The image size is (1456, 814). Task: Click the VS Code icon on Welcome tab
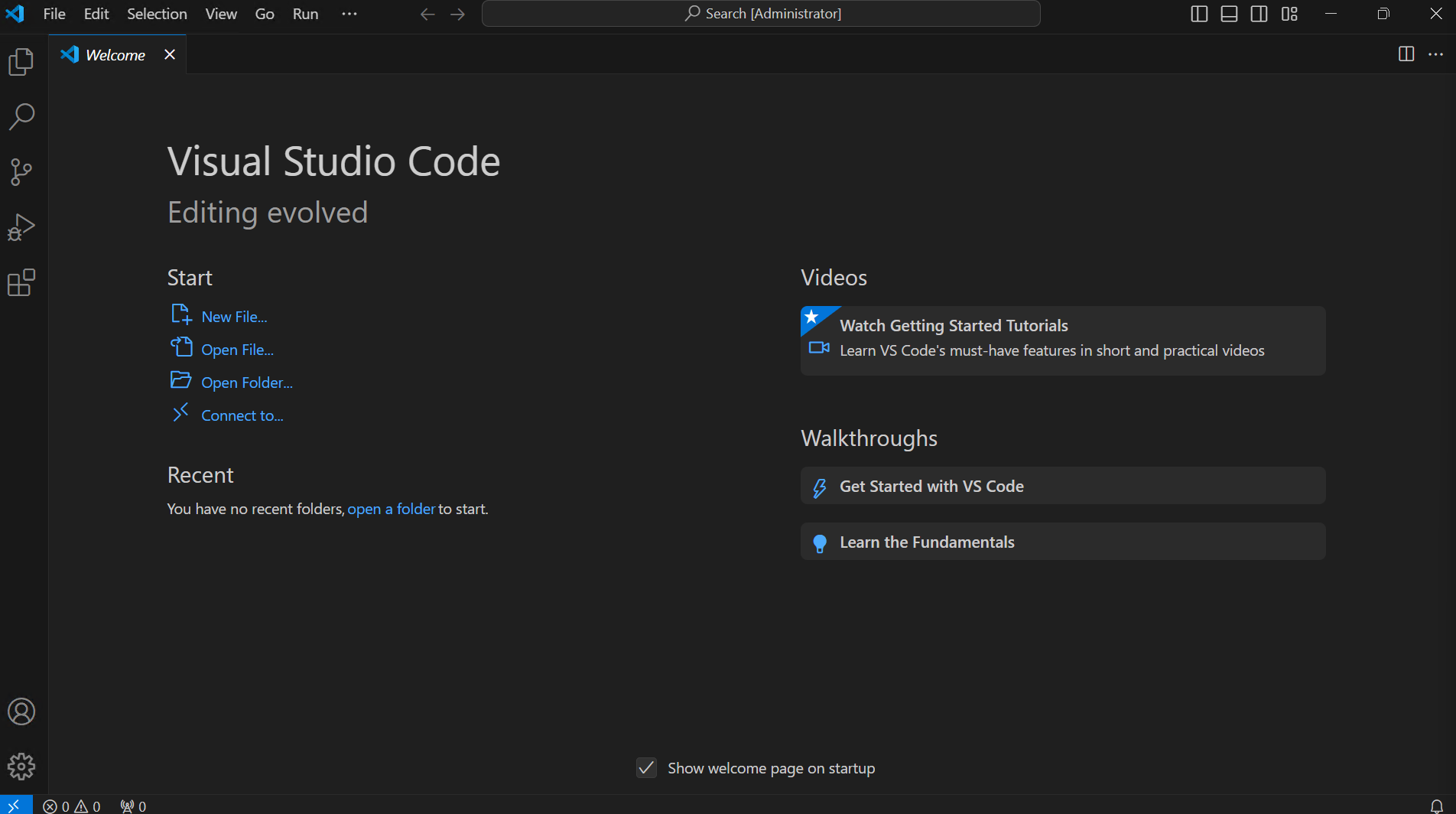point(70,54)
